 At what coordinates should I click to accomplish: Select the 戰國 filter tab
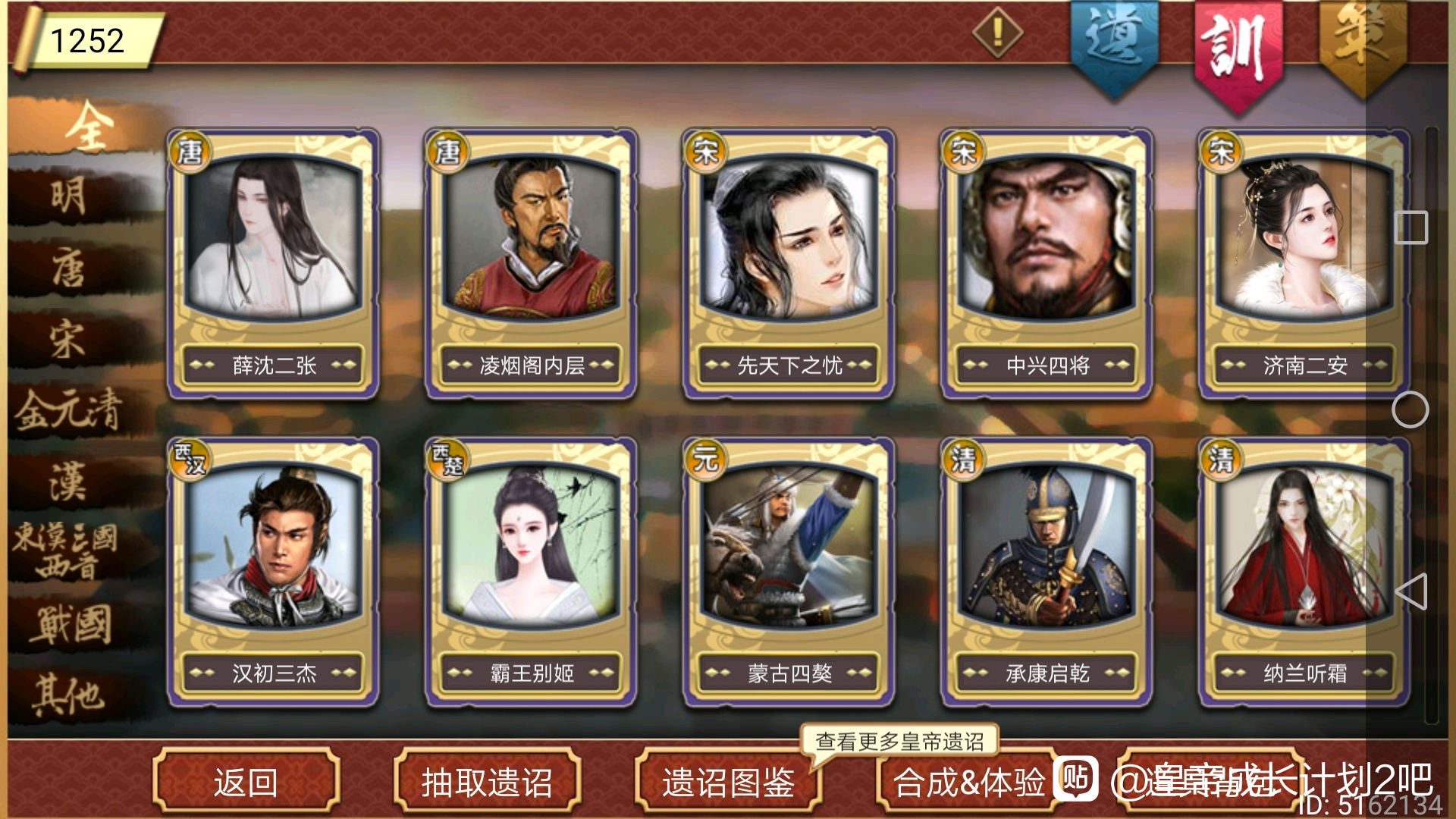click(72, 625)
